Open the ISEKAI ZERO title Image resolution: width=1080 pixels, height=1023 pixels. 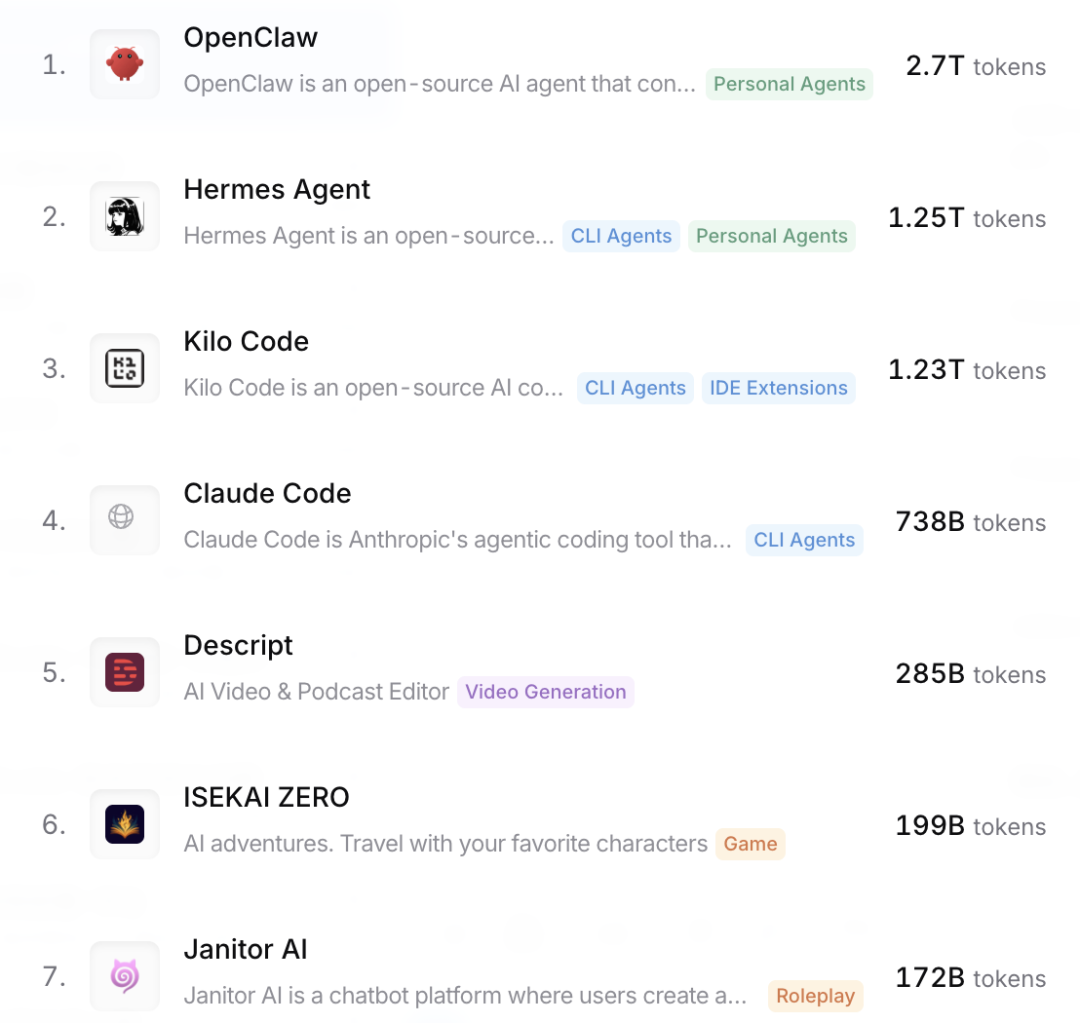pos(267,798)
